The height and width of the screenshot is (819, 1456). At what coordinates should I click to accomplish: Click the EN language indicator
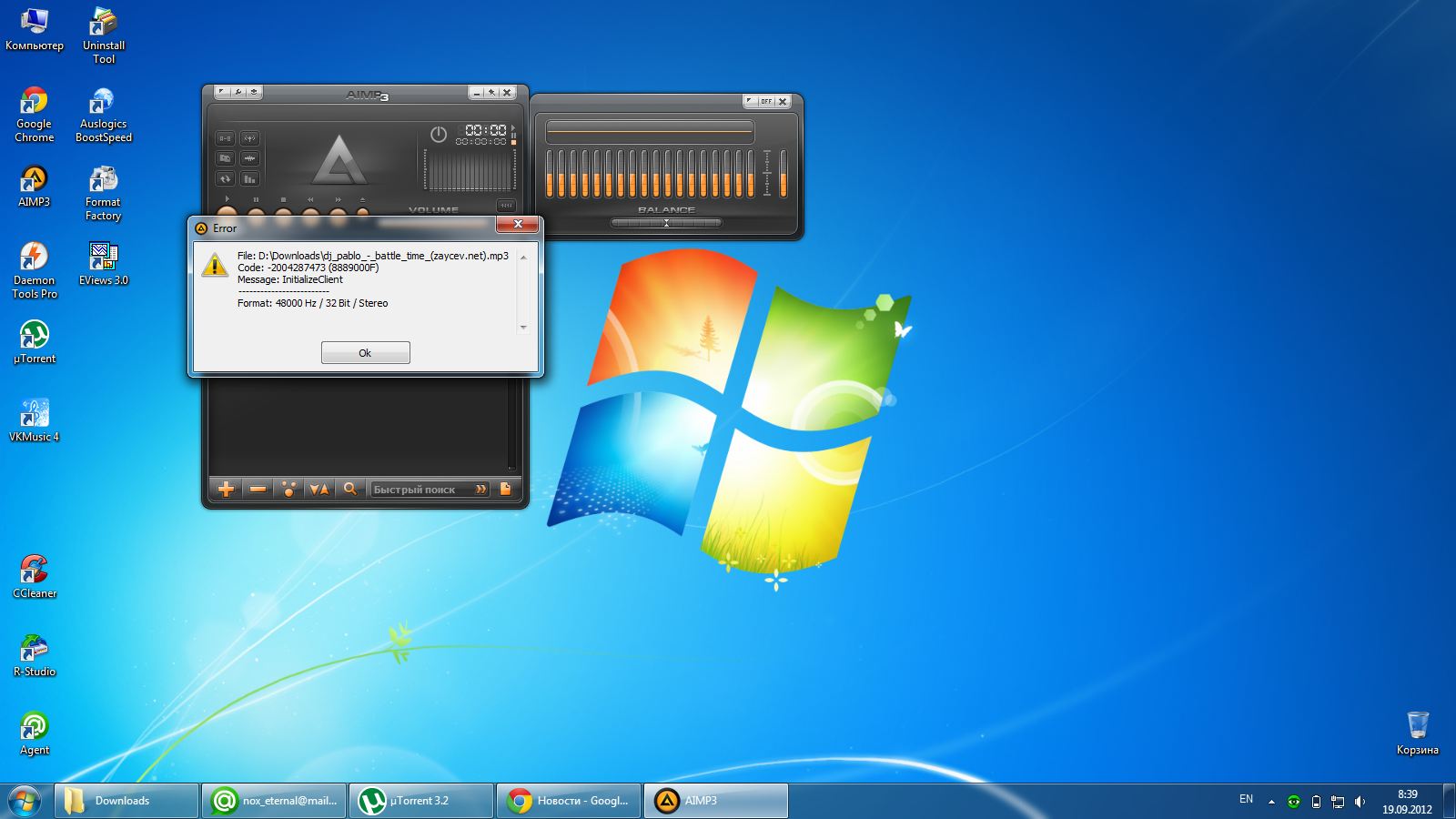pyautogui.click(x=1246, y=799)
